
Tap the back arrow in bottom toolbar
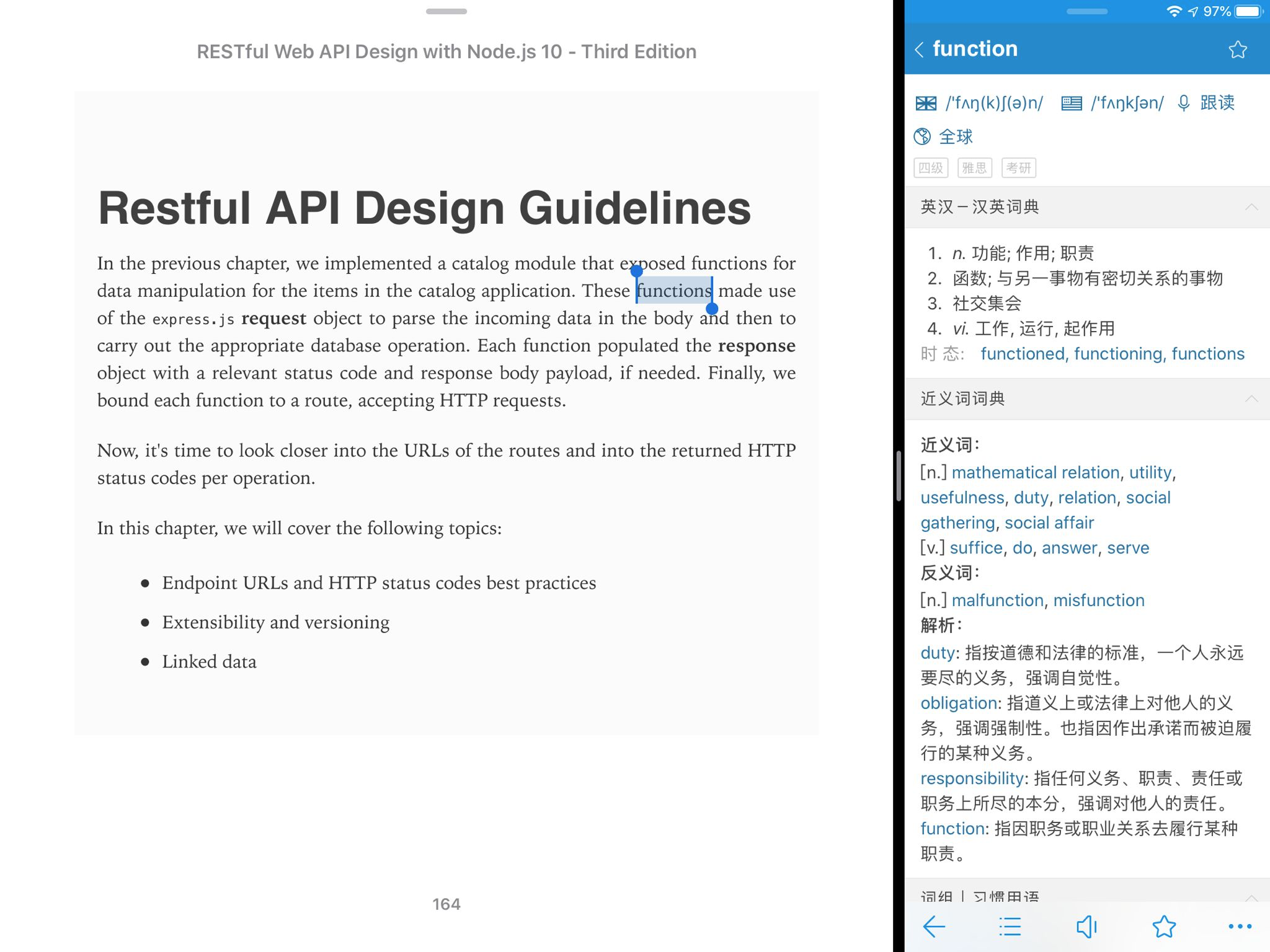click(x=934, y=927)
